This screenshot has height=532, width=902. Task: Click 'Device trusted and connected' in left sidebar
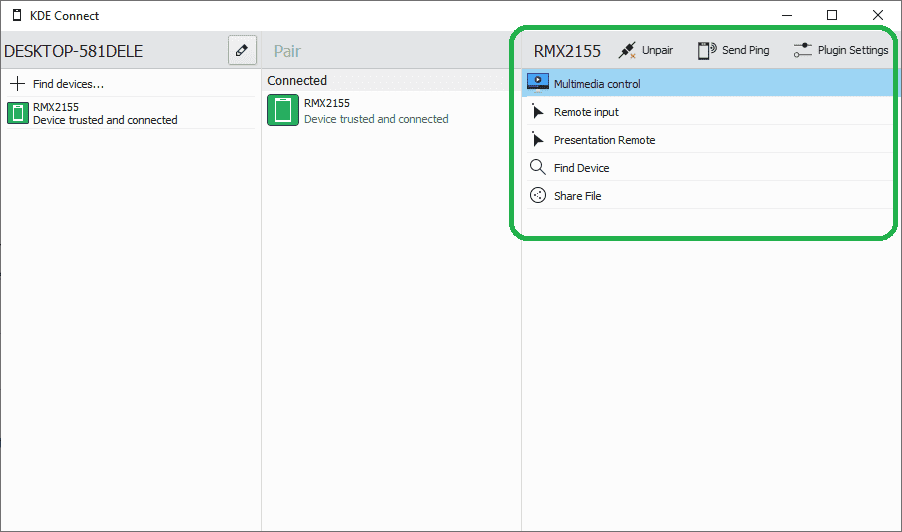point(105,120)
